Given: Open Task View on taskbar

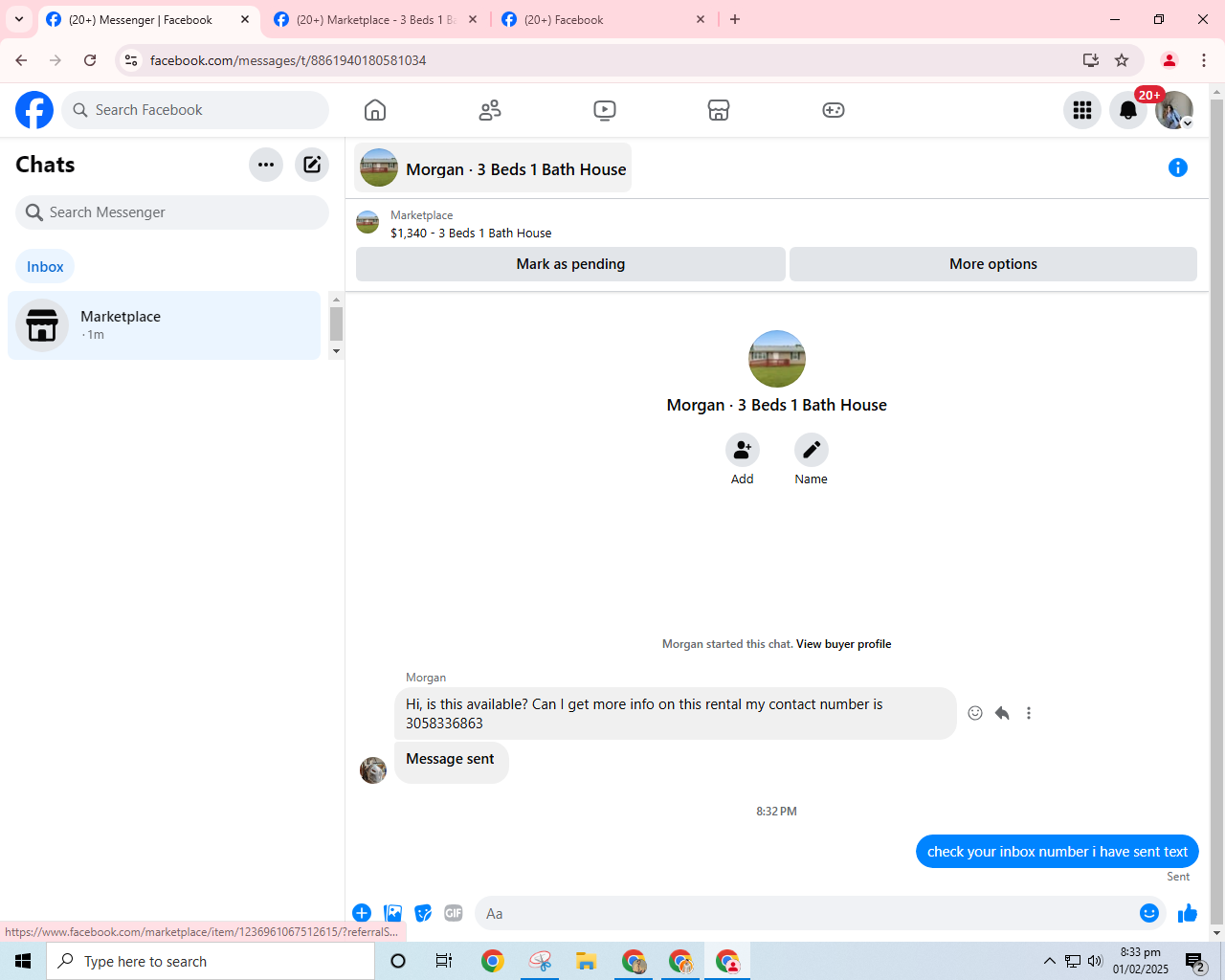Looking at the screenshot, I should point(444,961).
